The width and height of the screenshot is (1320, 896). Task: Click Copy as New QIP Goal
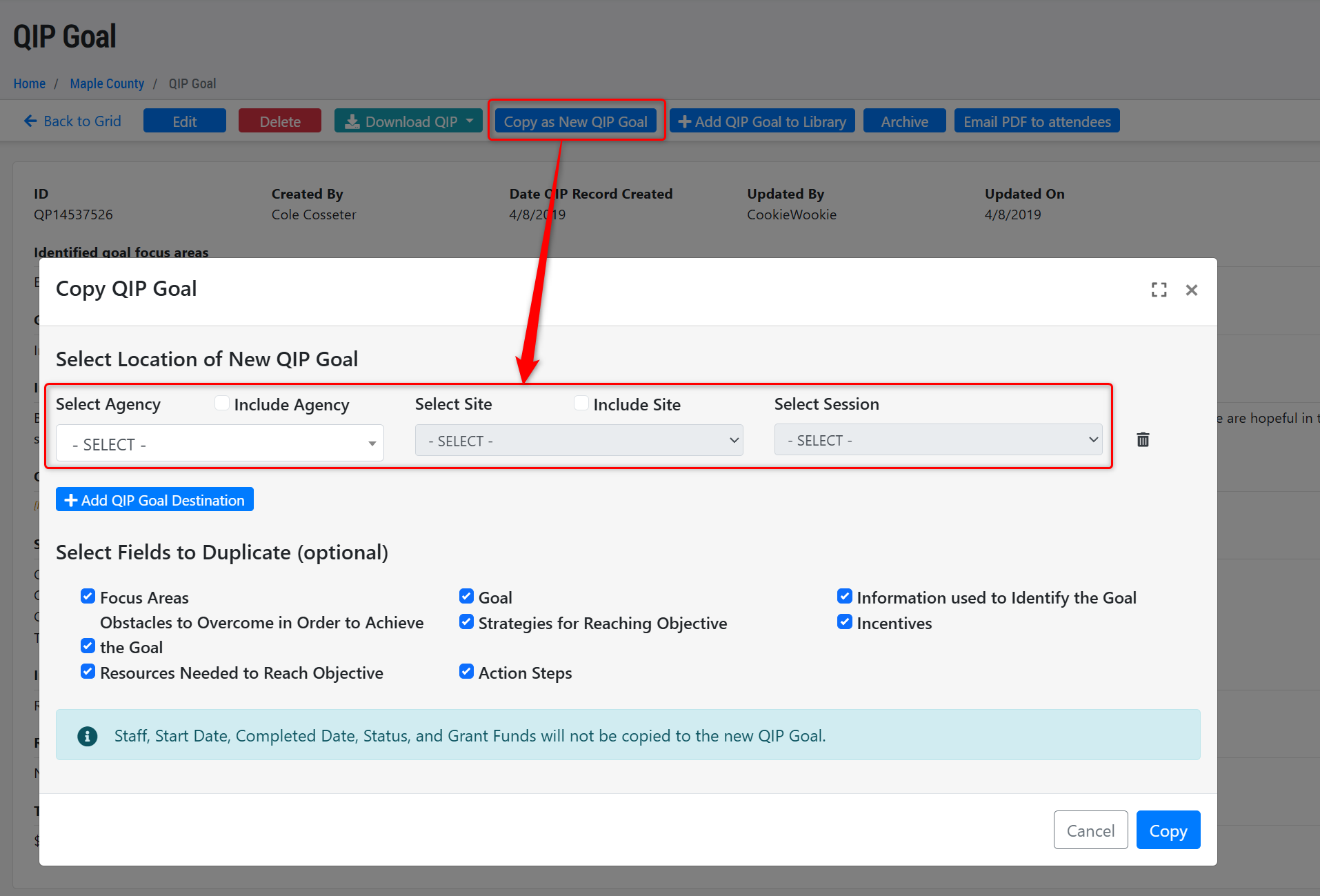(x=576, y=121)
